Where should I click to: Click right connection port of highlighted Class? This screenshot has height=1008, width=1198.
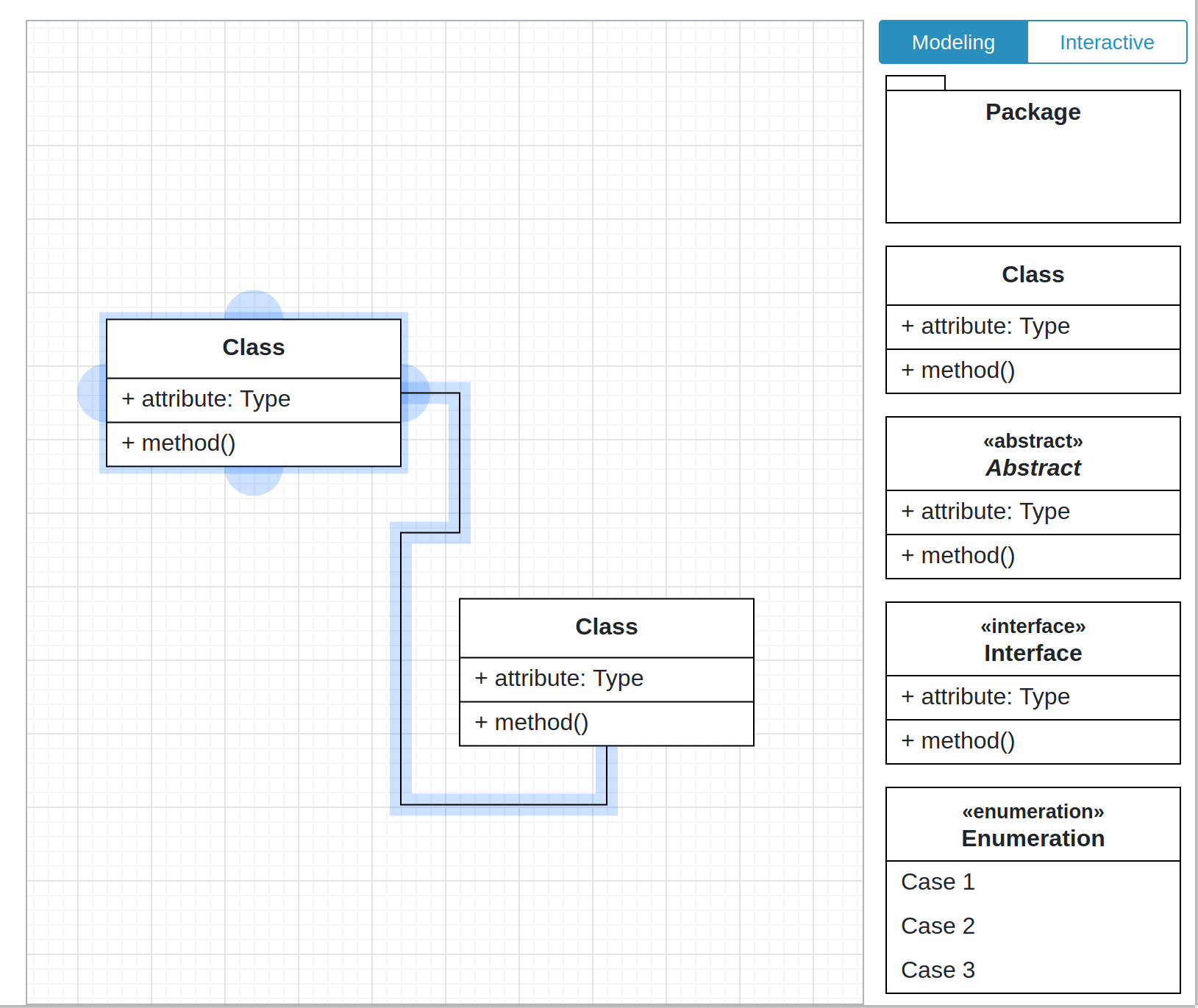pyautogui.click(x=416, y=393)
